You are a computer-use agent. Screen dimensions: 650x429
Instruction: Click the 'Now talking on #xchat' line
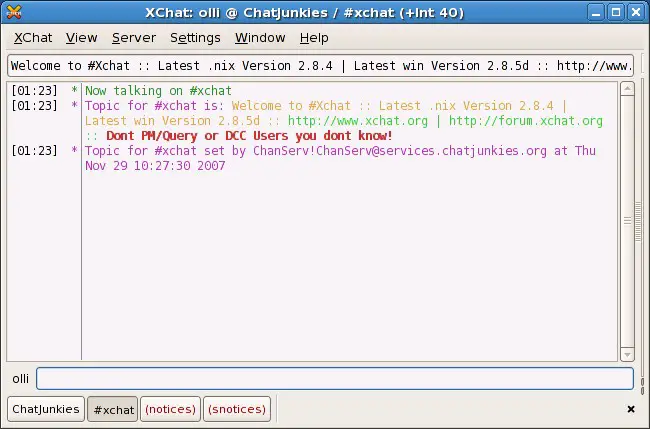click(158, 91)
